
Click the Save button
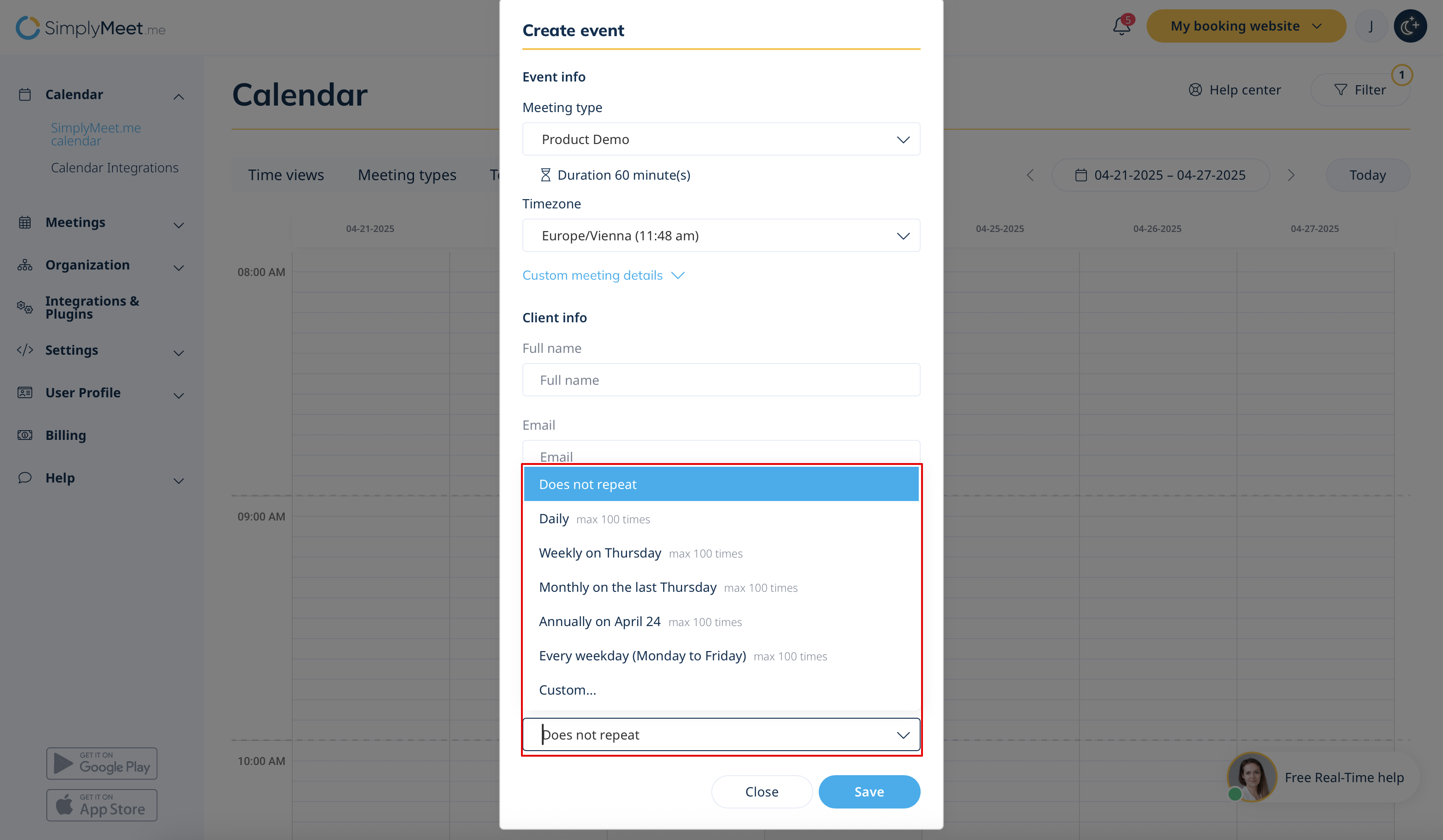[869, 792]
